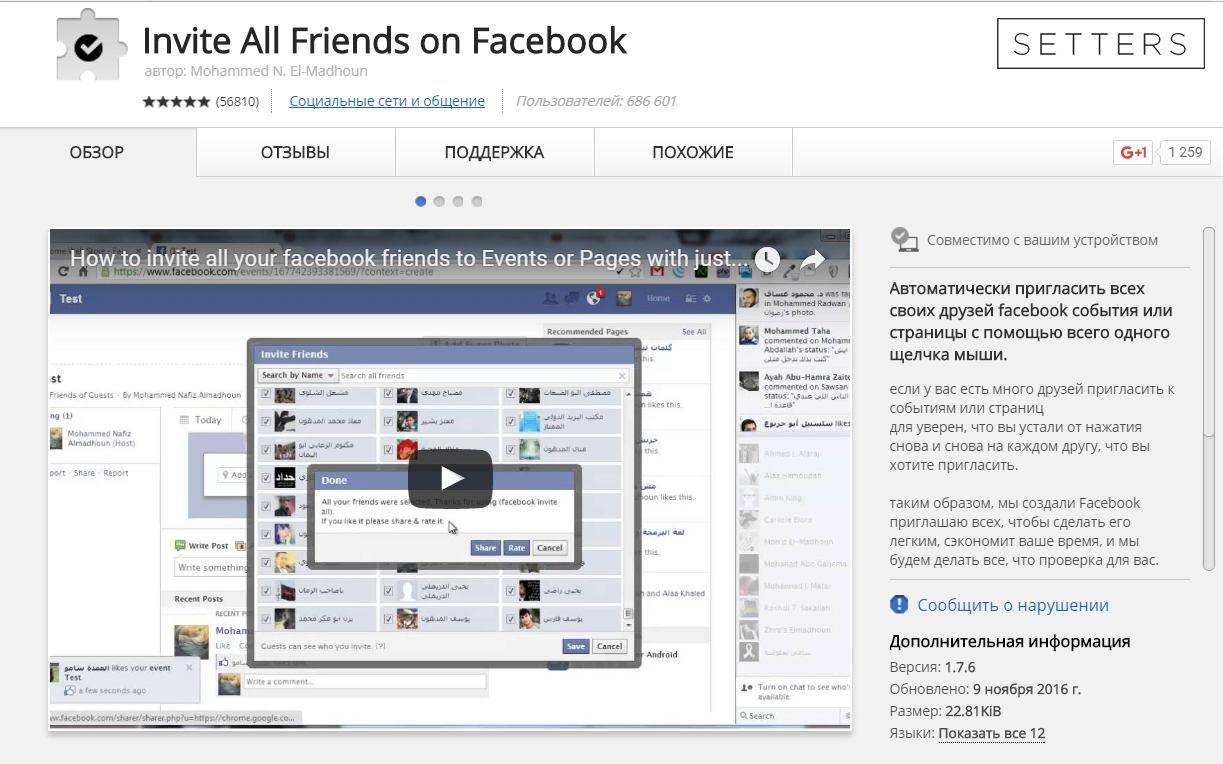Open Социальные сети и общение category link

[x=387, y=101]
